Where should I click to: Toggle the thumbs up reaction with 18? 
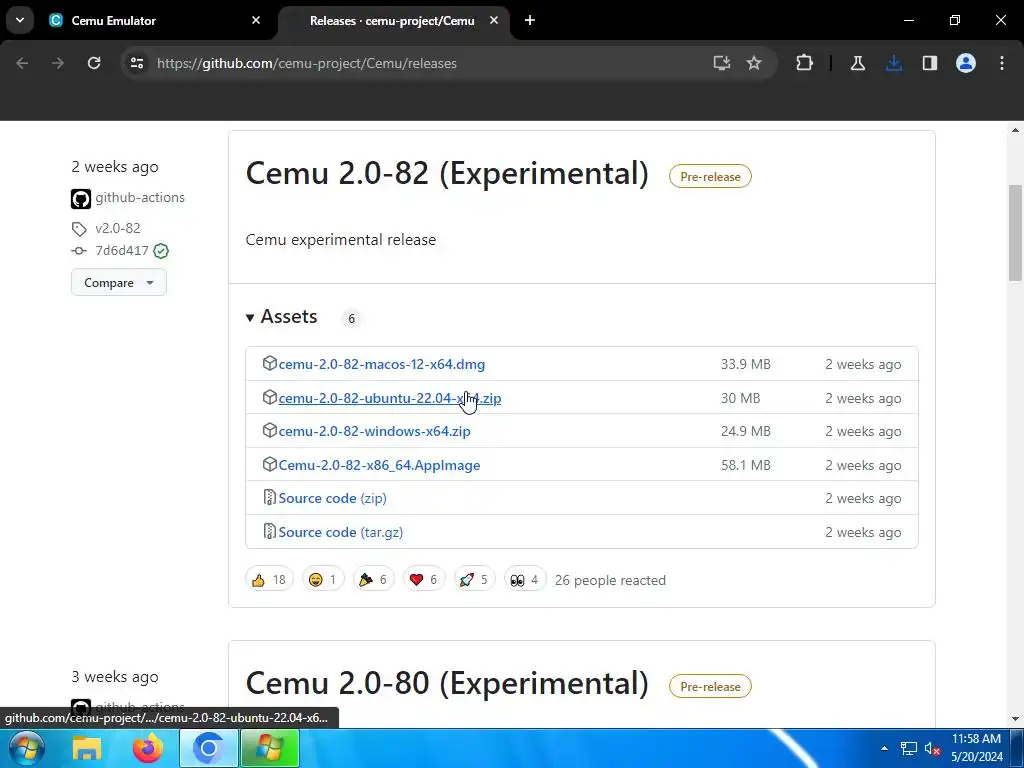[269, 580]
